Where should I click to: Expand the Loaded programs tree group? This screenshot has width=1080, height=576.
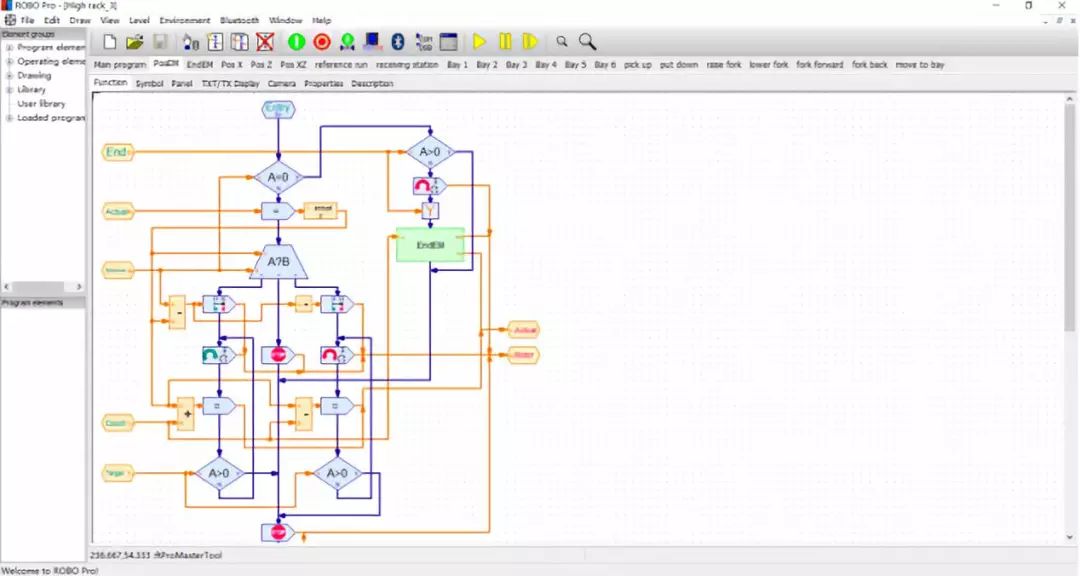[10, 118]
